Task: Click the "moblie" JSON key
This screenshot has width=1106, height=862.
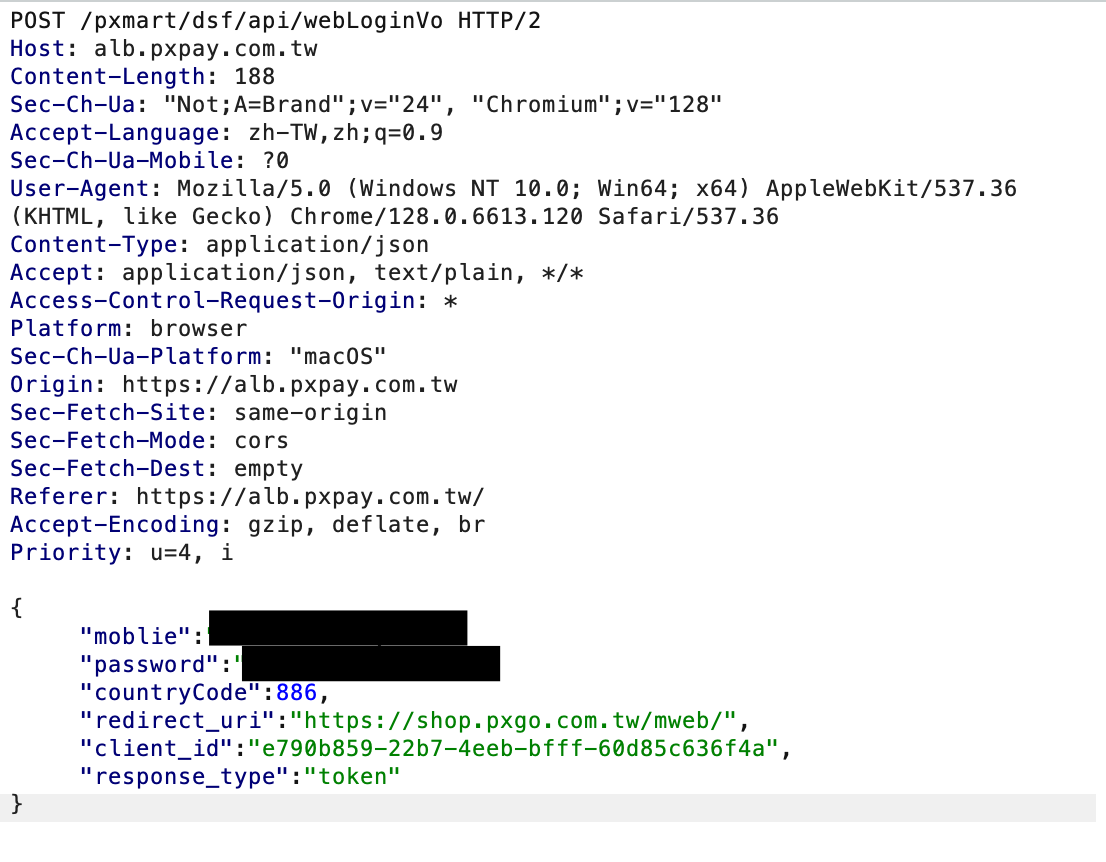Action: [x=135, y=636]
